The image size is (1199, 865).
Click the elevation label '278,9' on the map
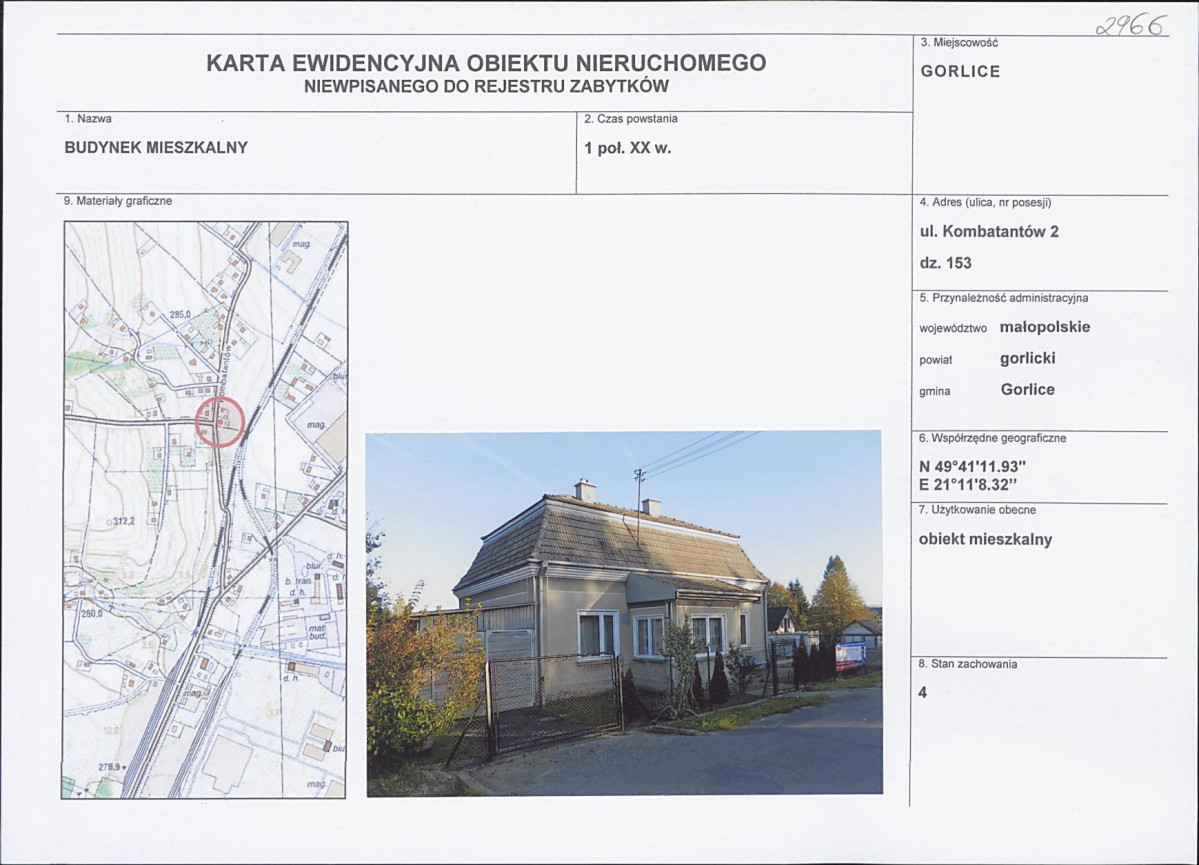click(x=110, y=766)
